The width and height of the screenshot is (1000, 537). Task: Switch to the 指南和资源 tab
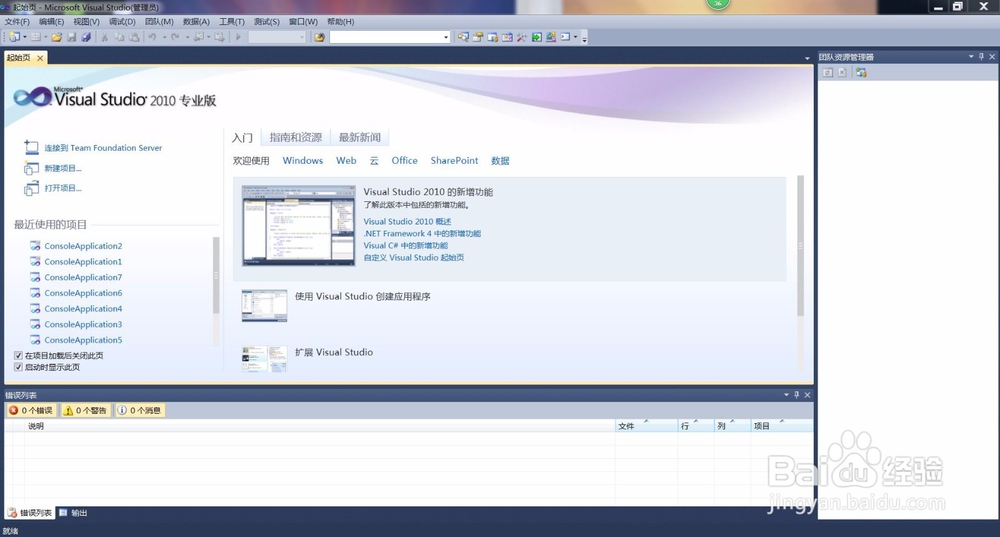295,137
